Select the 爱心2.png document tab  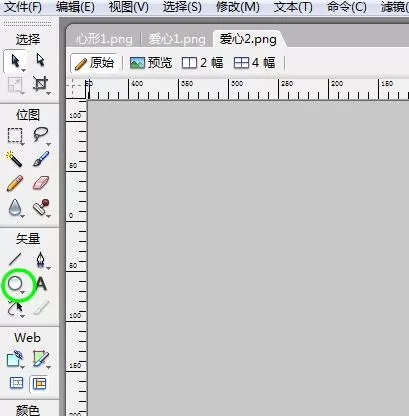[x=248, y=39]
